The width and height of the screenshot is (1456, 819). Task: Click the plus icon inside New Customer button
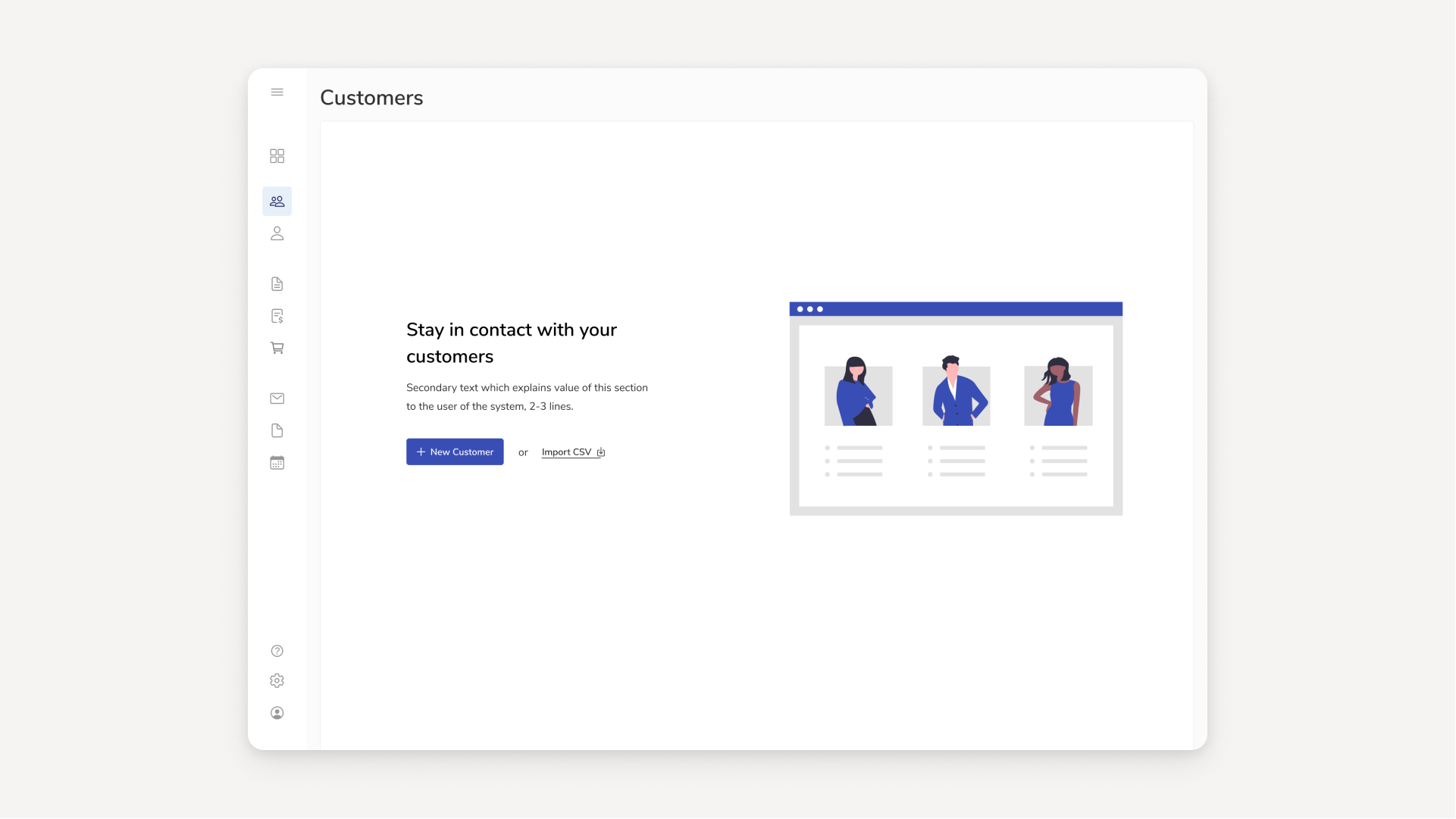[419, 452]
